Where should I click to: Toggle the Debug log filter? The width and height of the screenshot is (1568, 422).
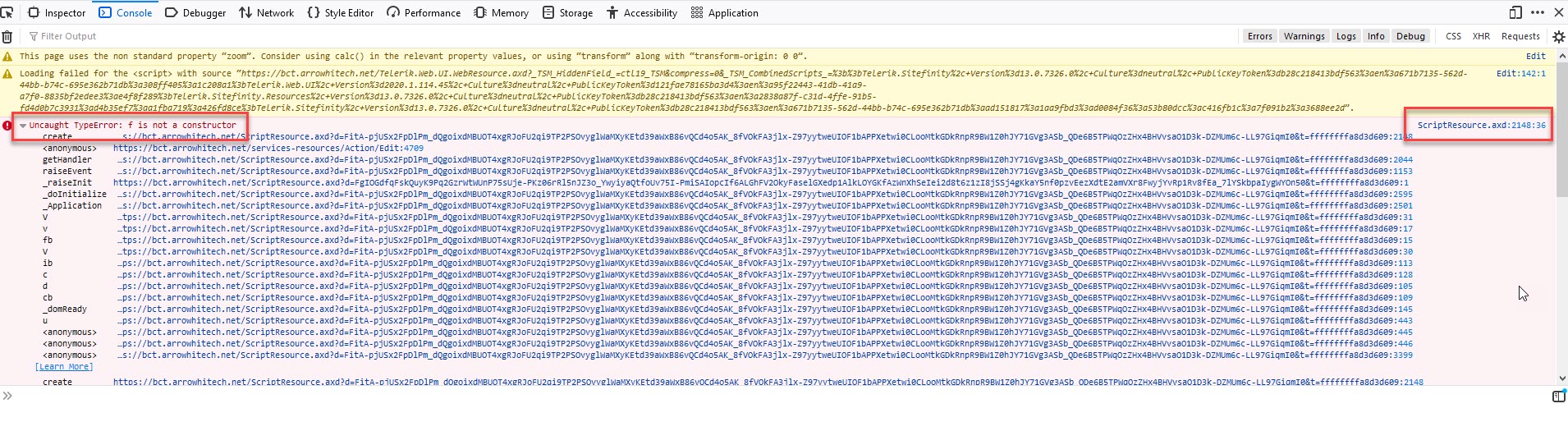pyautogui.click(x=1410, y=36)
